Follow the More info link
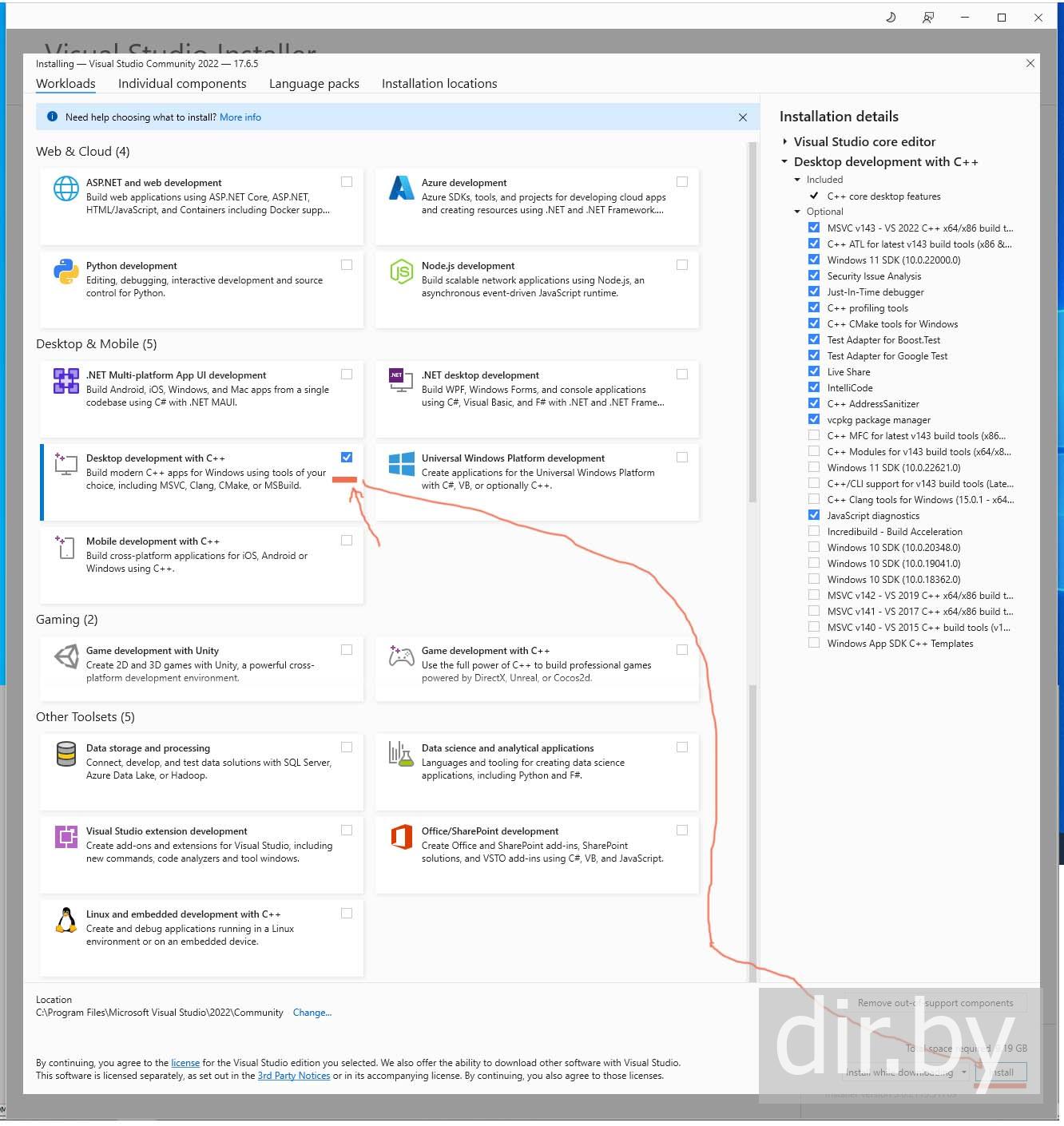 pos(240,117)
